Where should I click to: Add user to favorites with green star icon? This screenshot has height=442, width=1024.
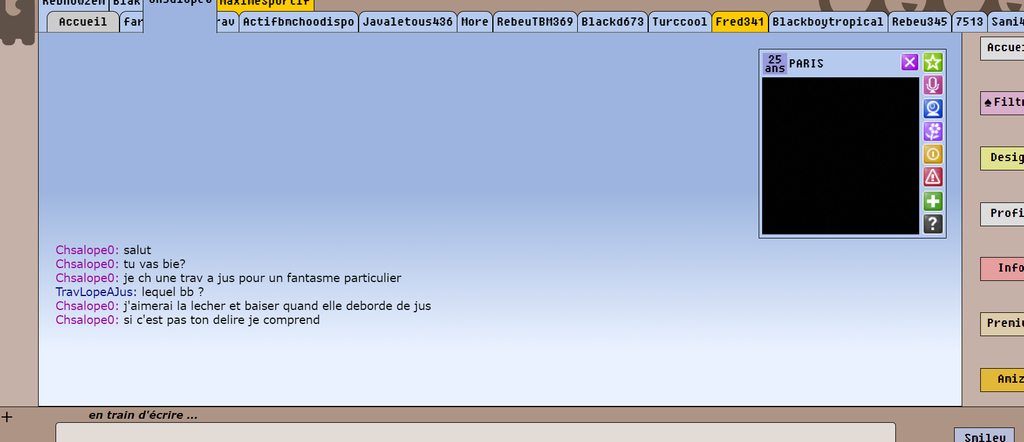(x=933, y=63)
